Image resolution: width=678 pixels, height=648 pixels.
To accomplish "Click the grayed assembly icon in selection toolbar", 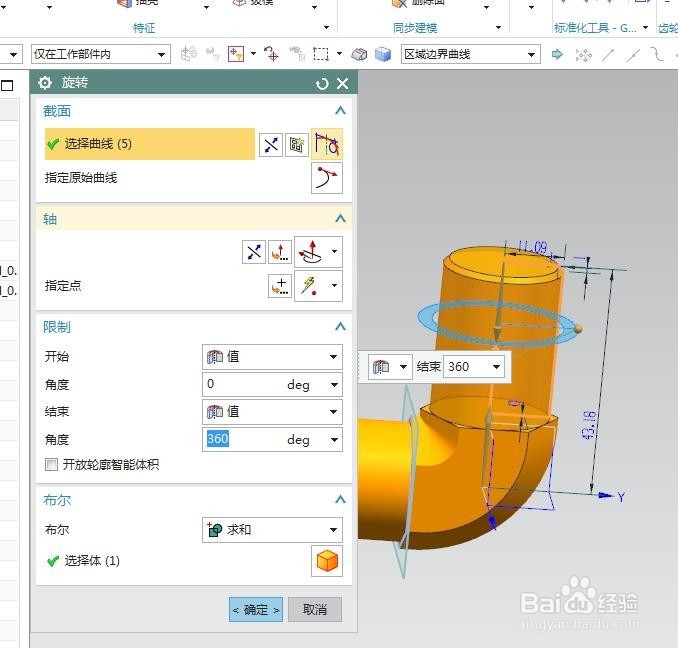I will pos(189,54).
